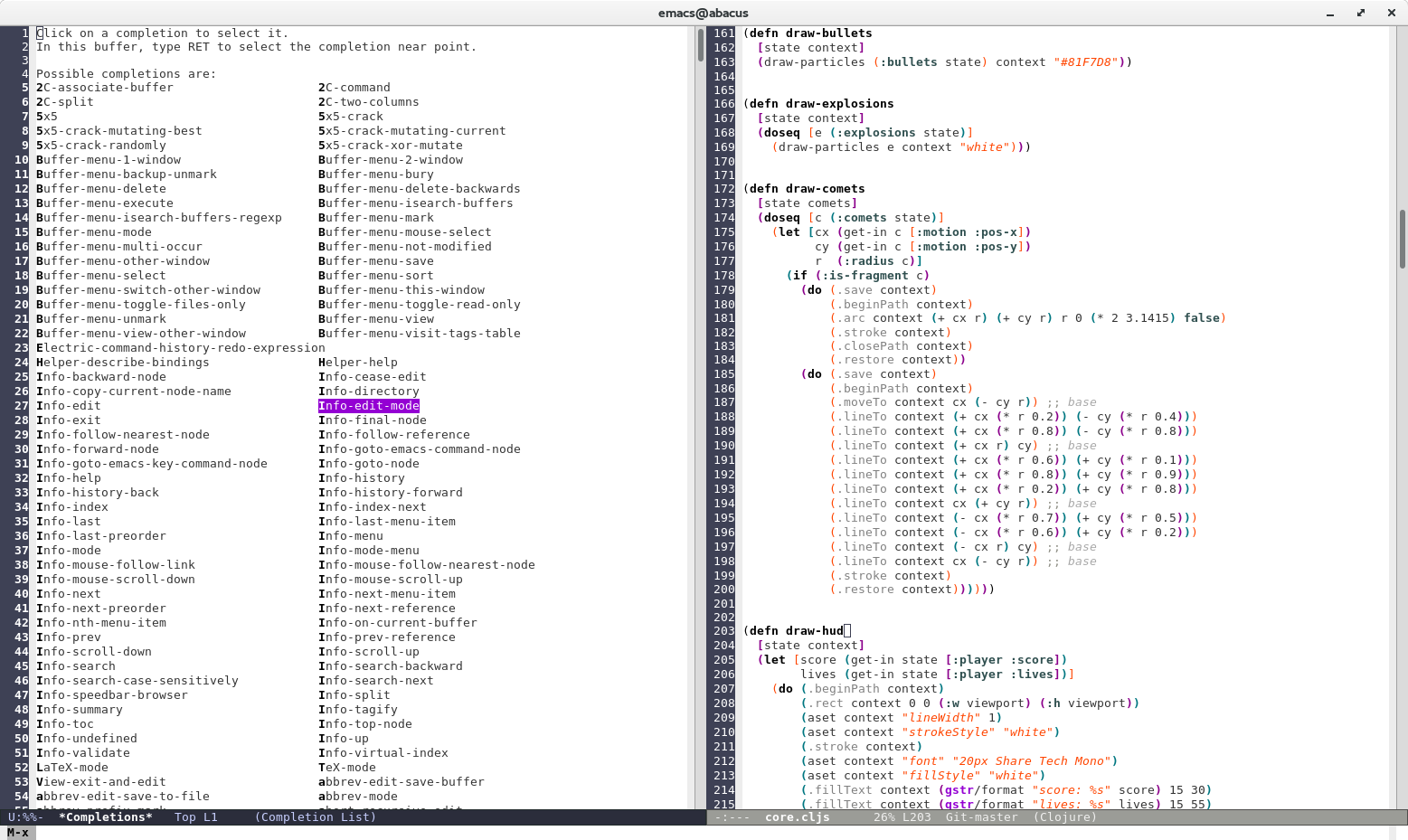
Task: Click the 26% L203 position indicator
Action: pos(902,817)
